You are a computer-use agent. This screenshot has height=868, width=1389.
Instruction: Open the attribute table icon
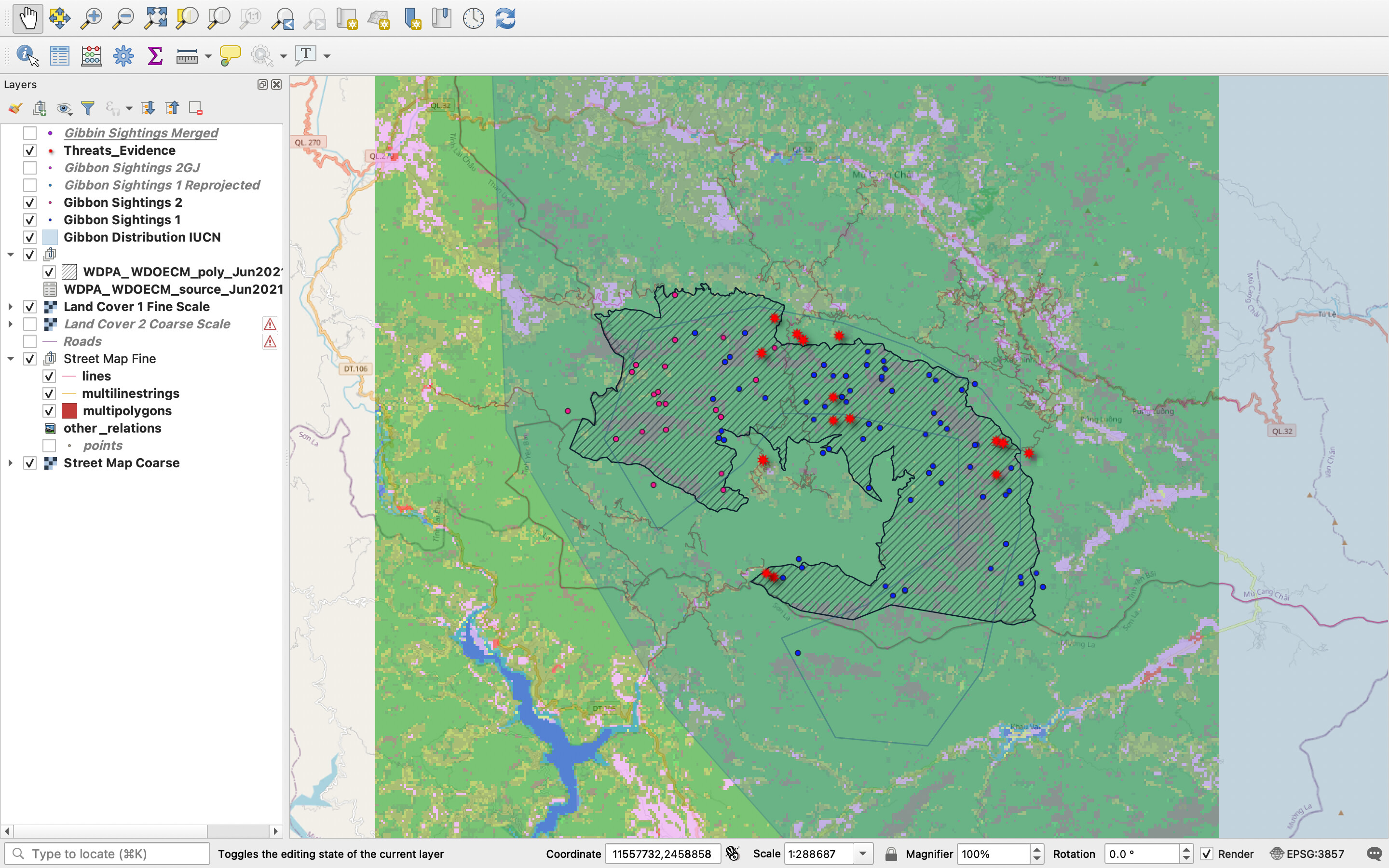pos(60,55)
